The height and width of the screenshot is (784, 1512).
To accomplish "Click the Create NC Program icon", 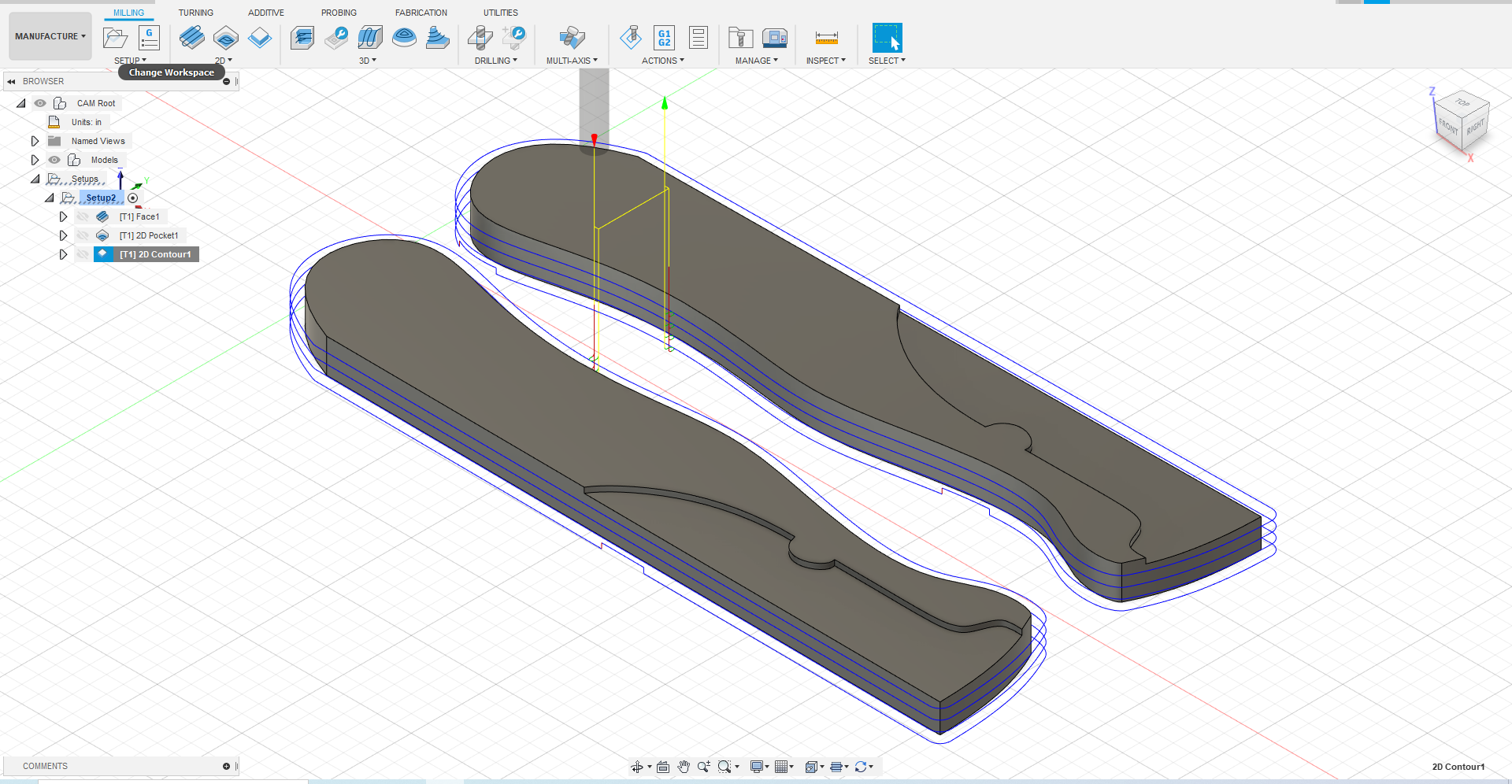I will (149, 37).
